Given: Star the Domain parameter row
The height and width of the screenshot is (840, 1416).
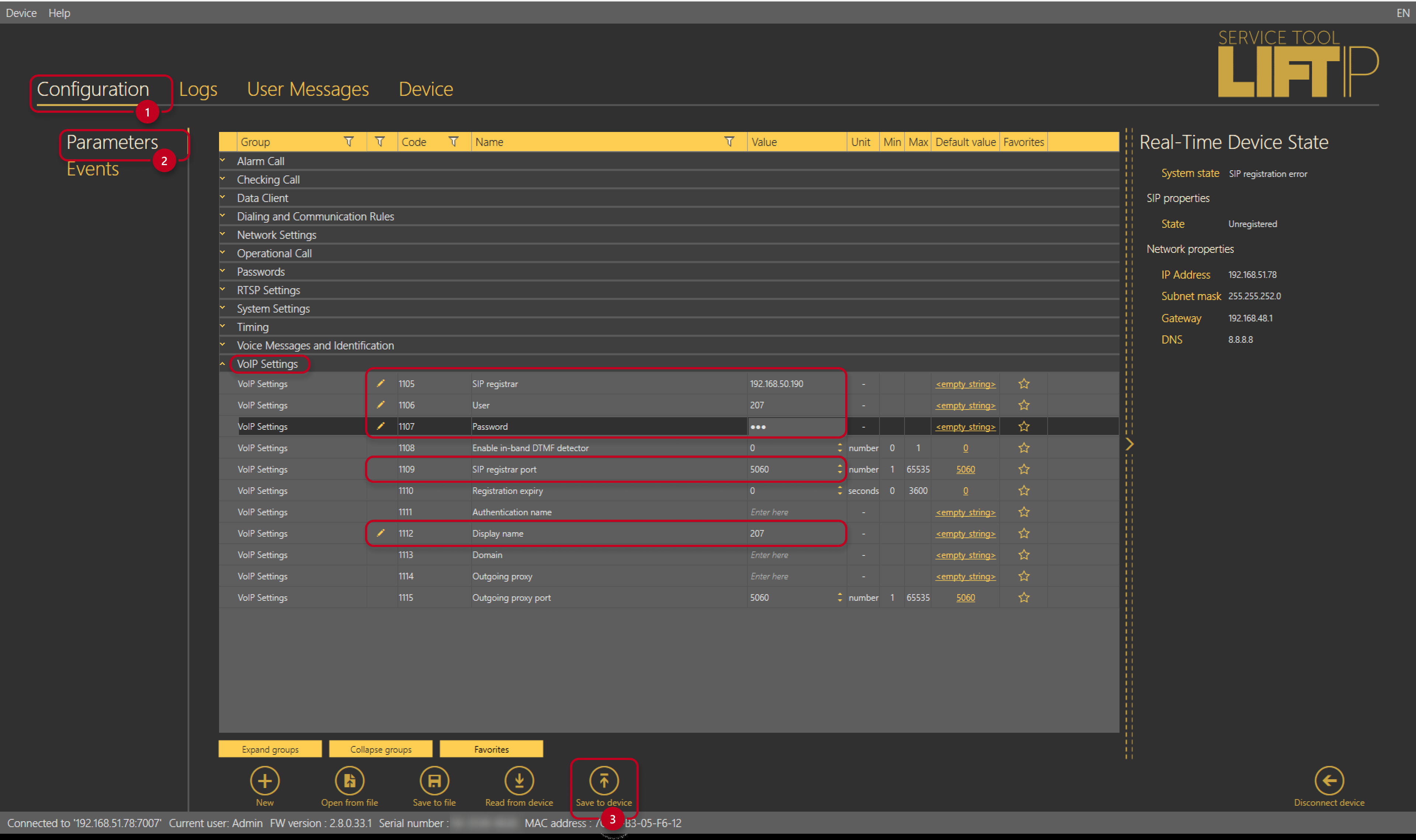Looking at the screenshot, I should coord(1024,555).
